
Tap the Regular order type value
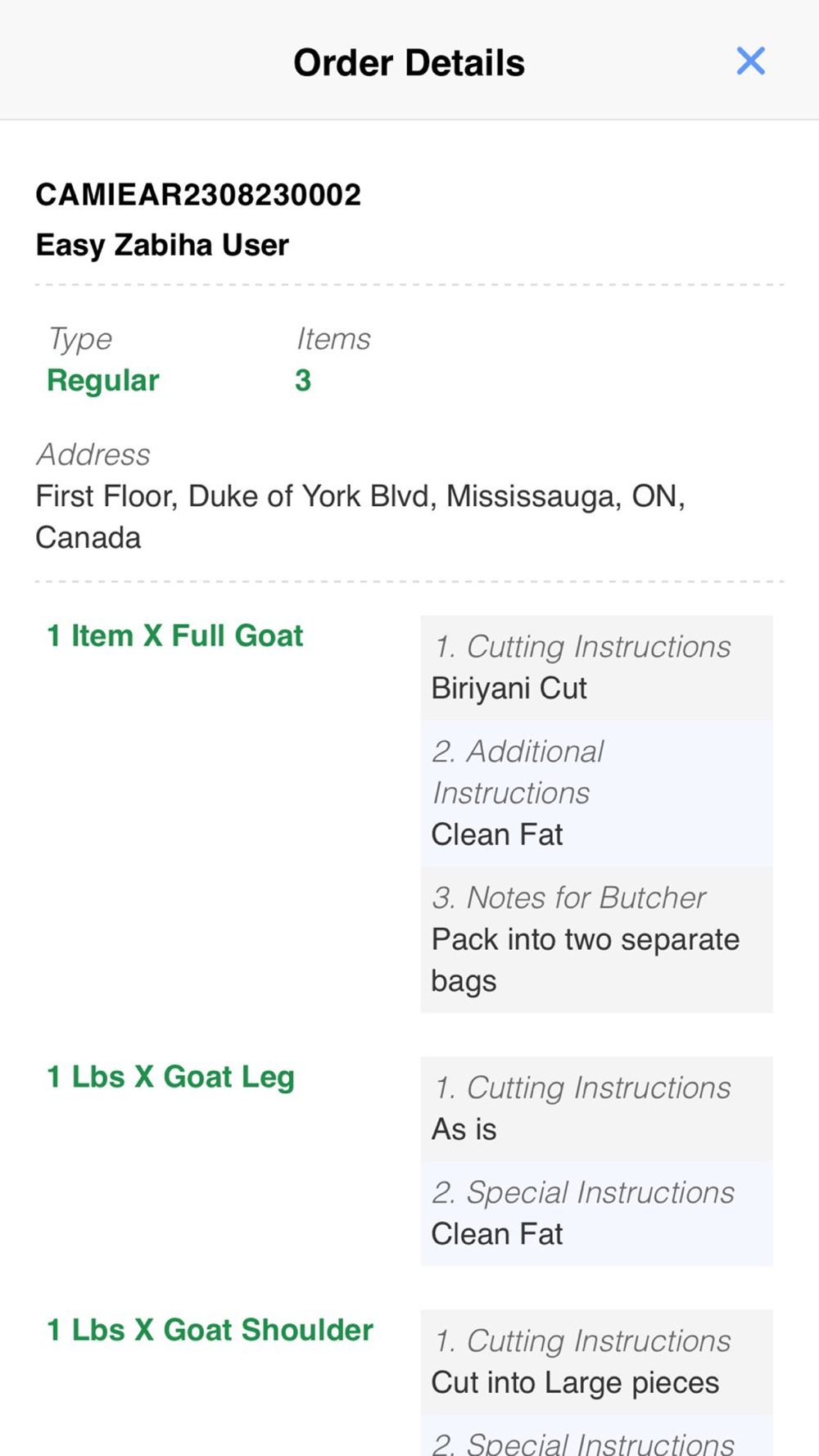[x=103, y=381]
